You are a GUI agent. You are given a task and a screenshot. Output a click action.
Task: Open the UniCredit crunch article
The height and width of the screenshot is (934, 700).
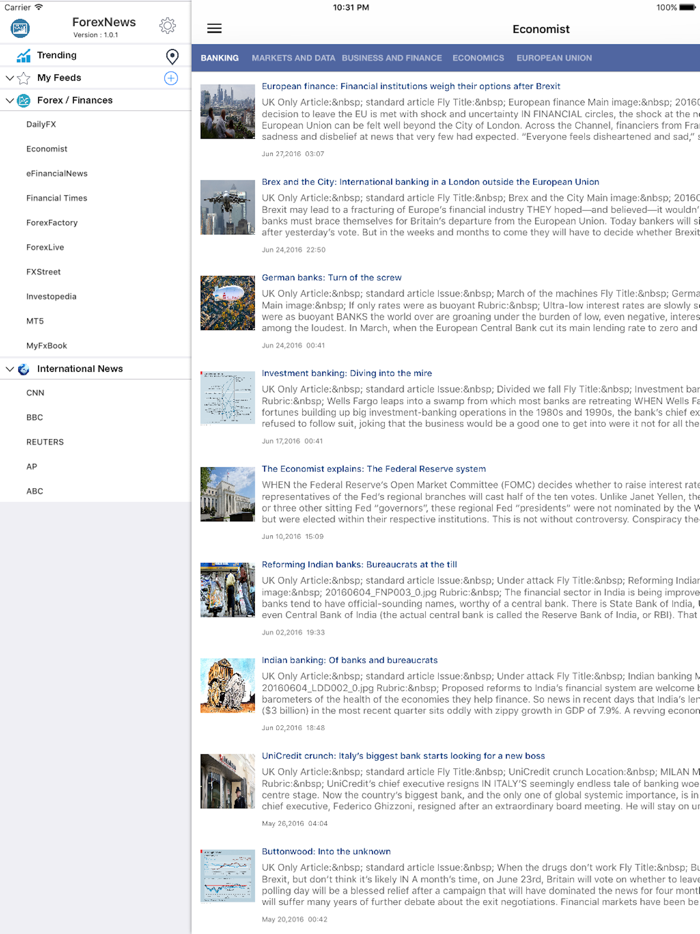tap(403, 756)
